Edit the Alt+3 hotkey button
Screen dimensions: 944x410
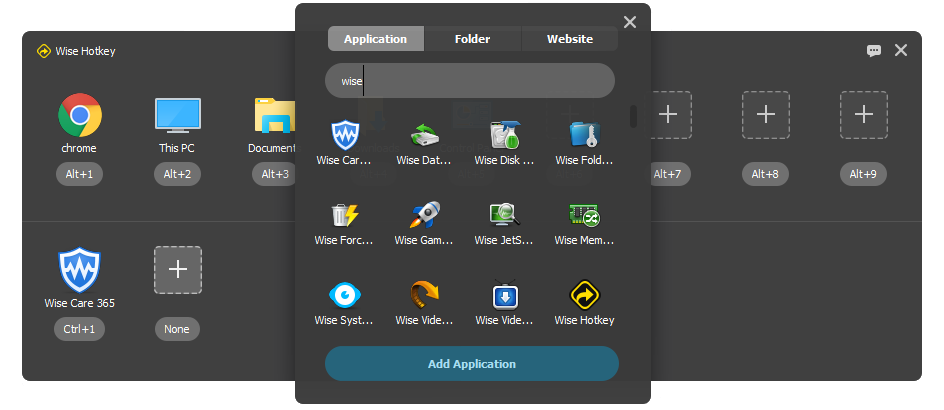click(x=275, y=175)
